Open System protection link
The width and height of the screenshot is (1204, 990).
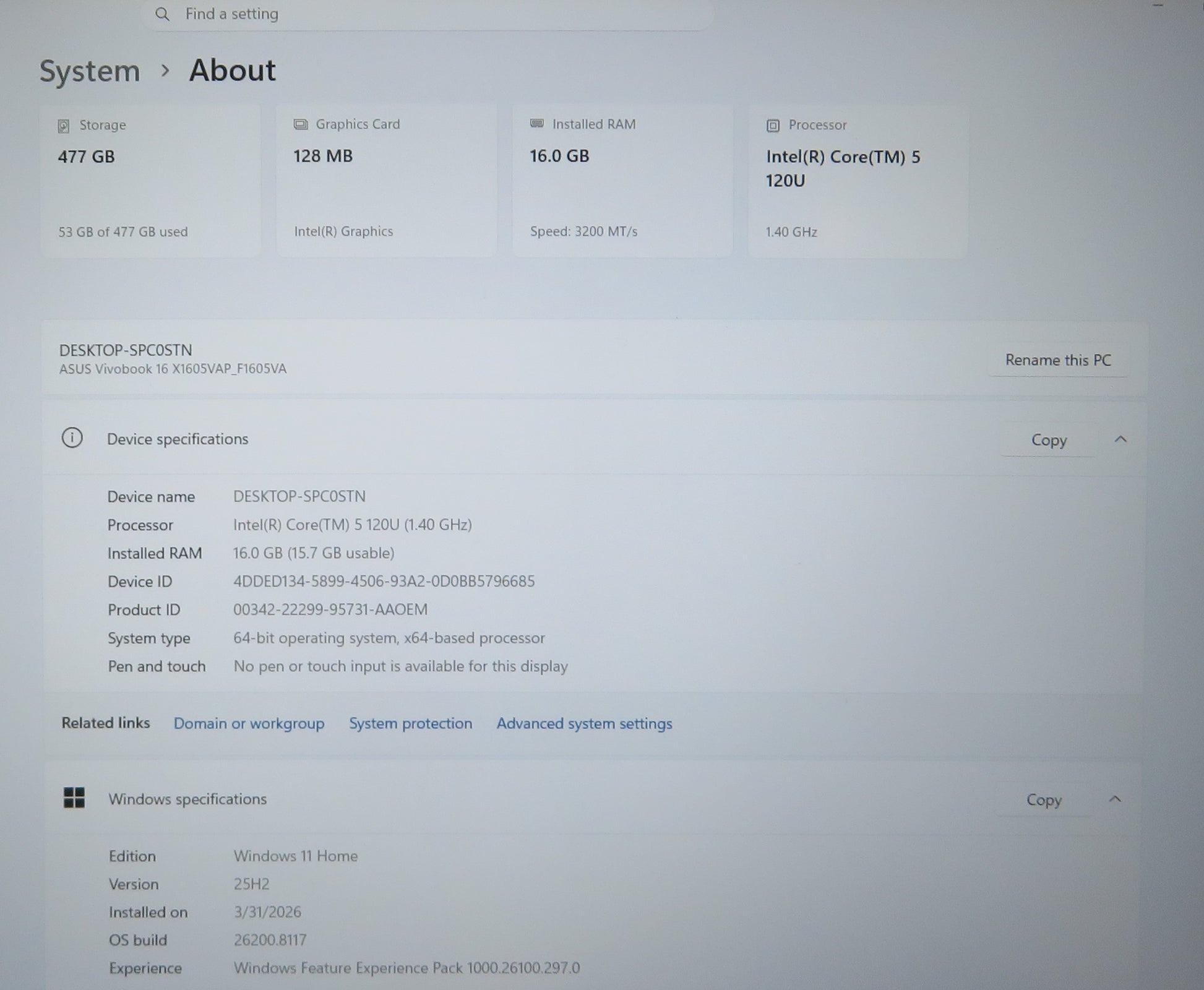tap(410, 723)
